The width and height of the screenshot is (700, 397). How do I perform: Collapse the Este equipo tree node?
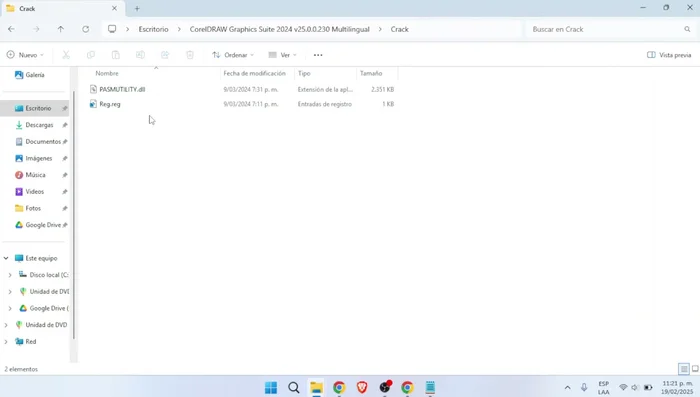click(6, 258)
